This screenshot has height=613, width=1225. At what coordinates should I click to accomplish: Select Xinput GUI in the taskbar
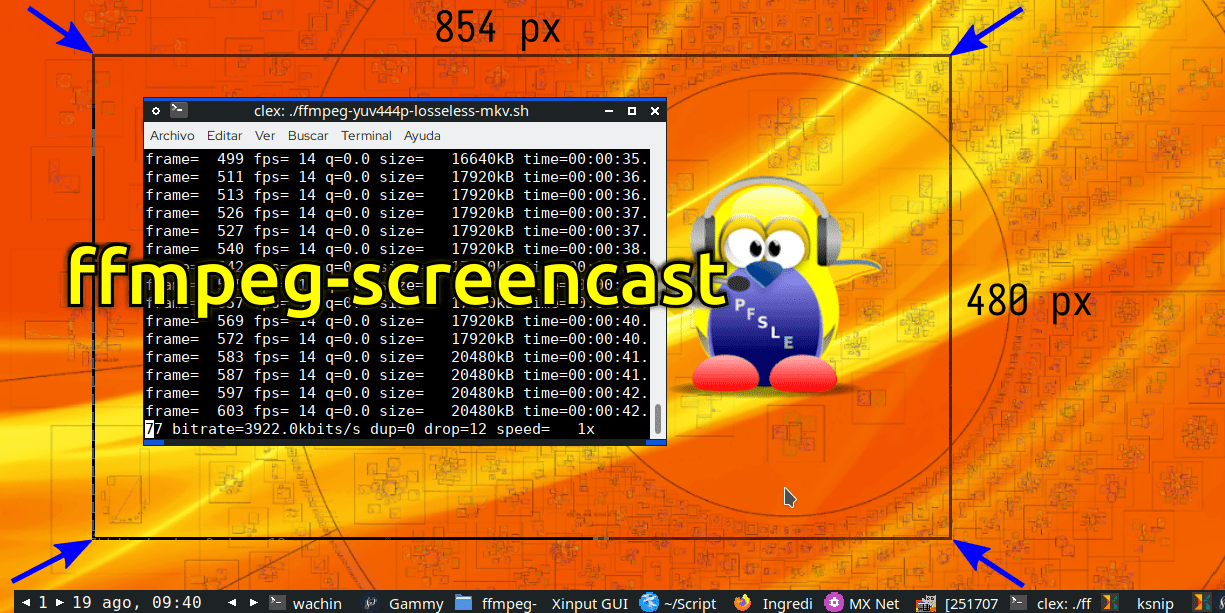tap(589, 603)
